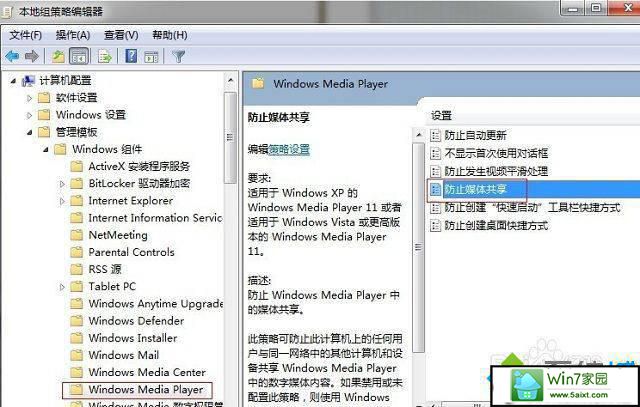Screen dimensions: 640x407
Task: Click the folder icon beside NetMeeting
Action: coord(76,235)
